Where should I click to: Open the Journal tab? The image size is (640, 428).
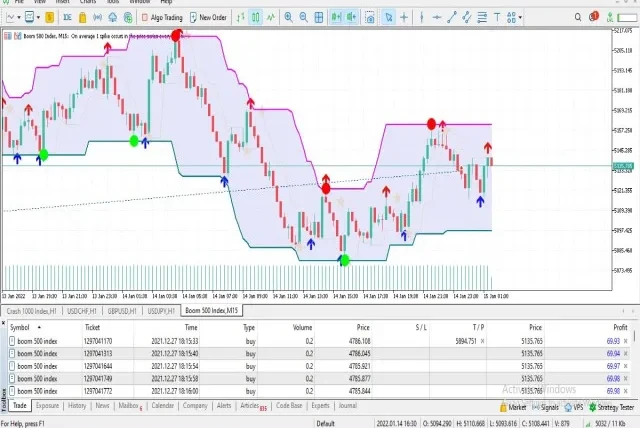[347, 406]
